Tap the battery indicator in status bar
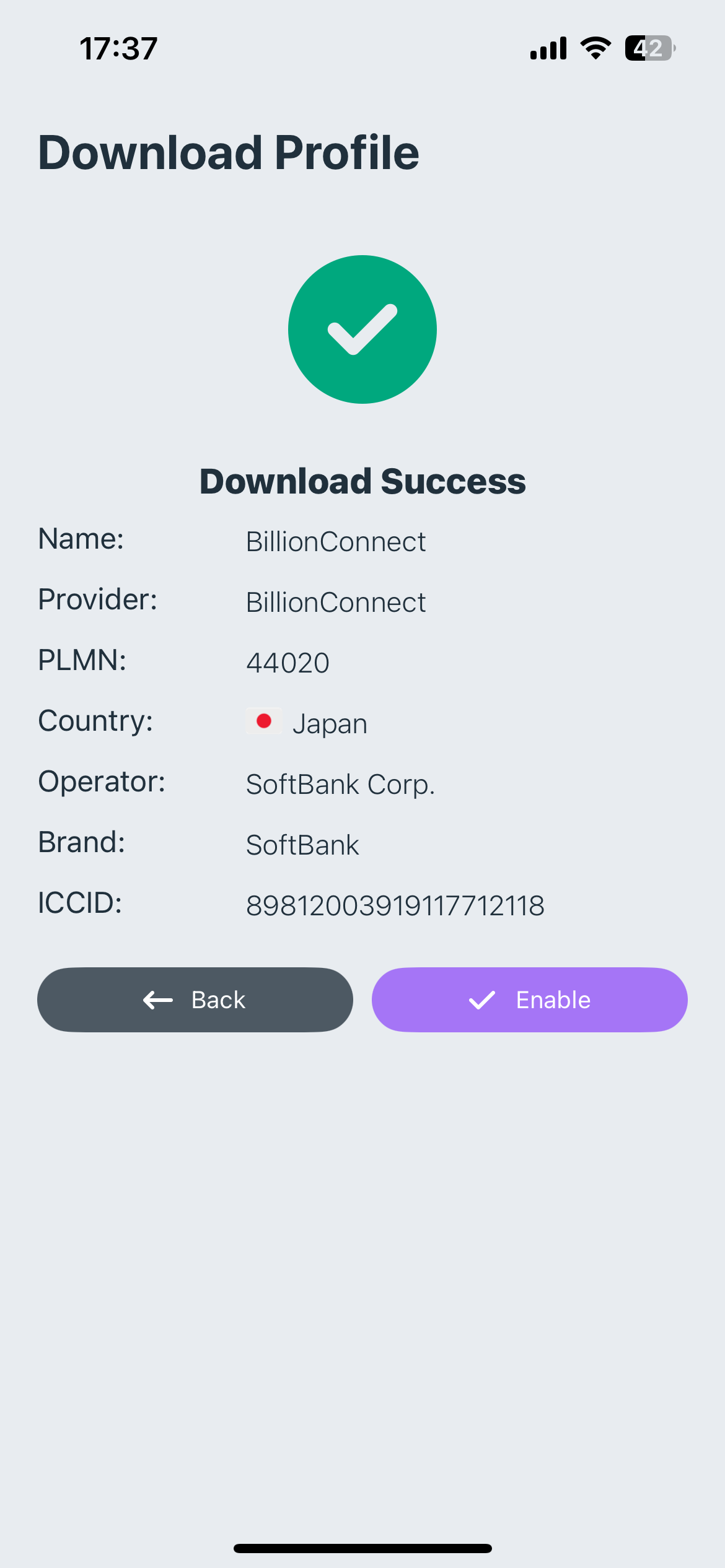Image resolution: width=725 pixels, height=1568 pixels. tap(650, 48)
